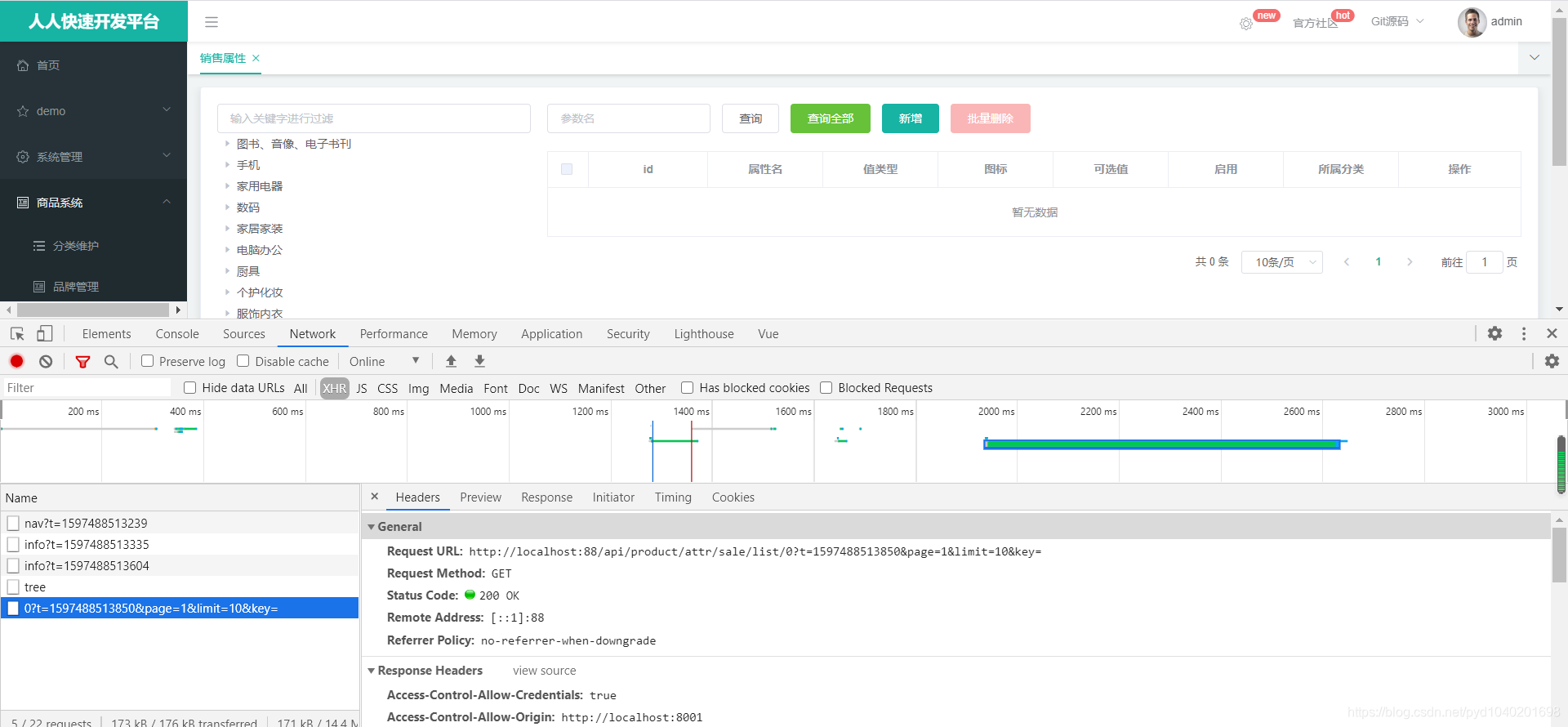Image resolution: width=1568 pixels, height=727 pixels.
Task: Click the admin user avatar
Action: click(1472, 22)
